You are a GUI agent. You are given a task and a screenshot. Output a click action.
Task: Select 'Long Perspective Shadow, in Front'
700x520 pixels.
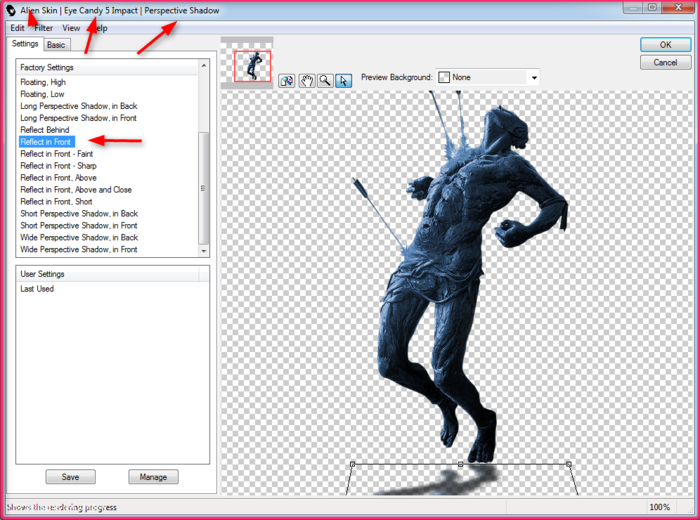tap(79, 118)
